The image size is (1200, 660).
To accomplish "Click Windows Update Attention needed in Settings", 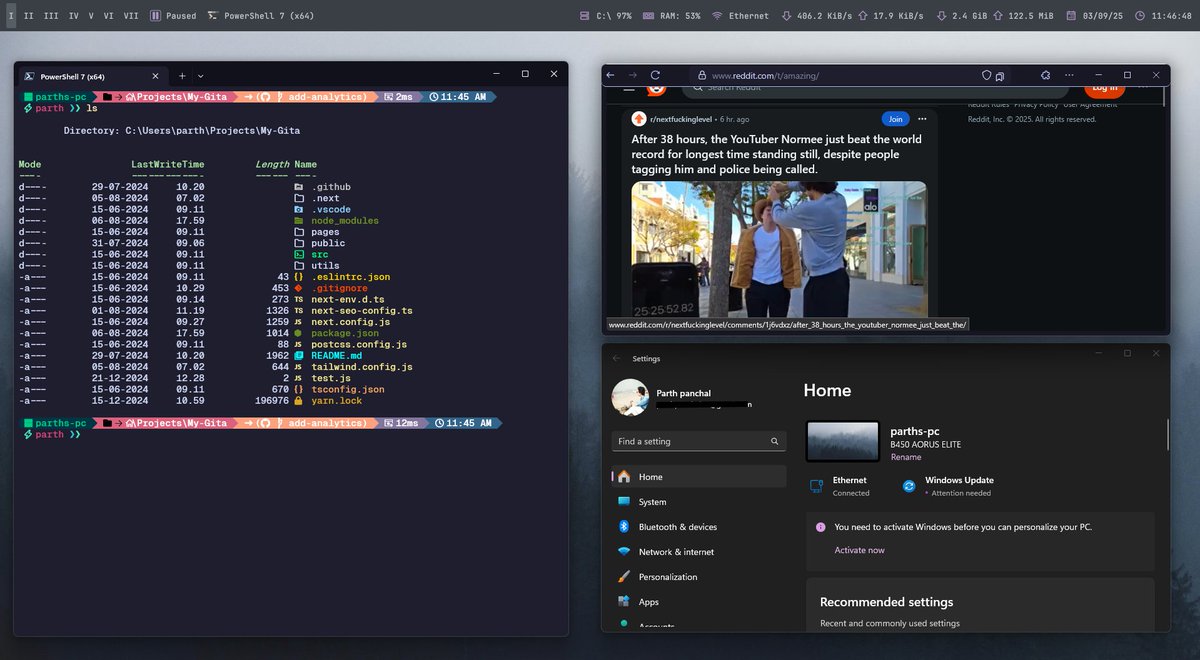I will pyautogui.click(x=947, y=486).
